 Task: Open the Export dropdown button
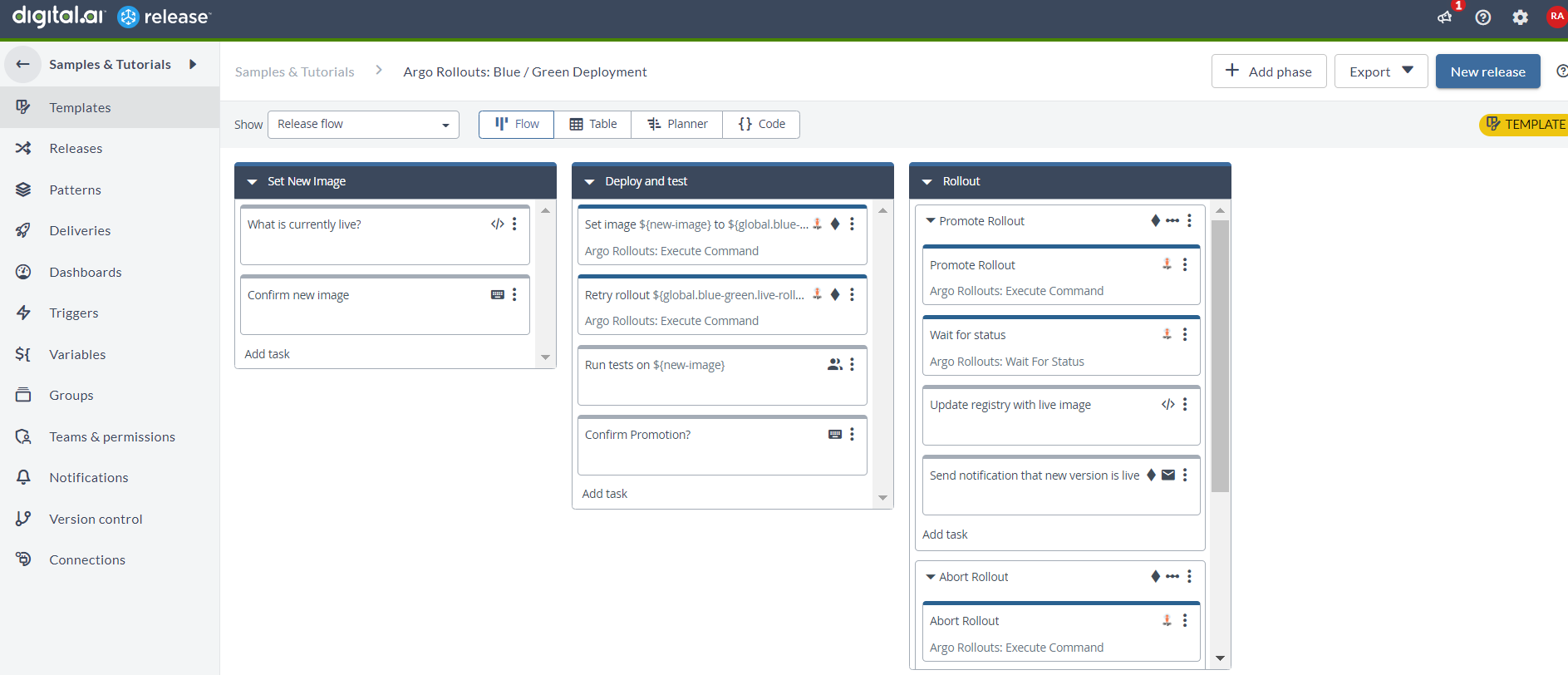click(1380, 71)
